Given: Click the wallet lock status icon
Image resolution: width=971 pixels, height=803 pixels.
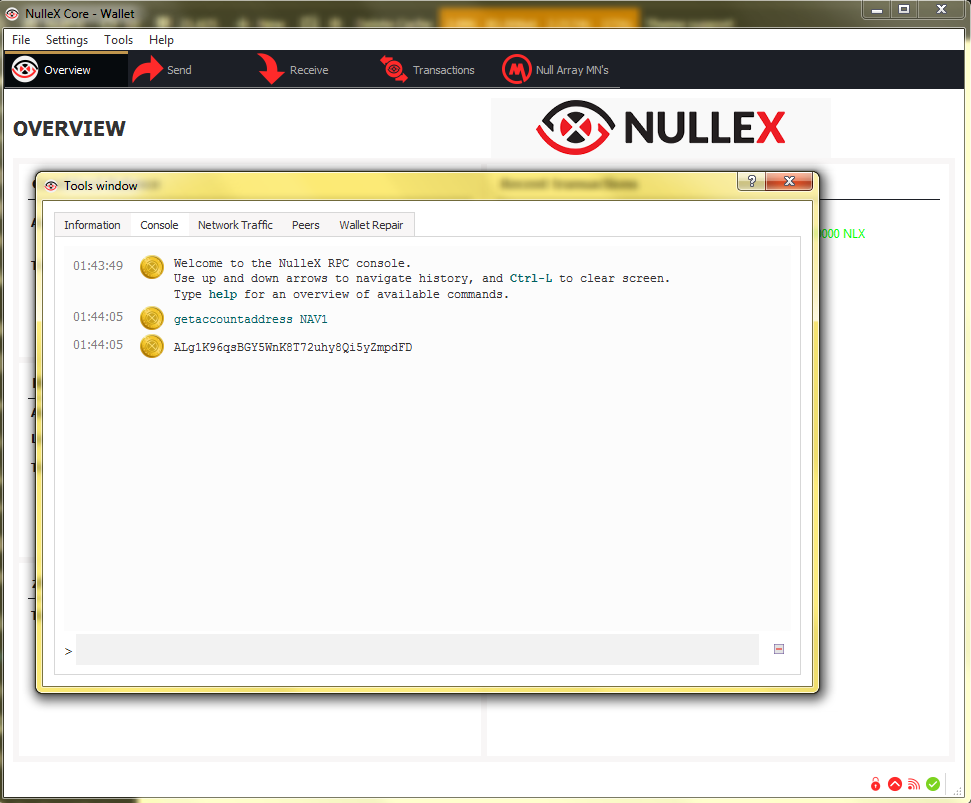Looking at the screenshot, I should [875, 784].
